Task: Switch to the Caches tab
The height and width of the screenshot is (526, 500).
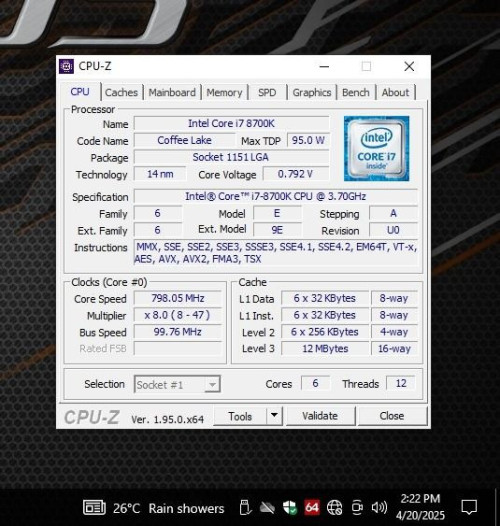Action: click(121, 92)
